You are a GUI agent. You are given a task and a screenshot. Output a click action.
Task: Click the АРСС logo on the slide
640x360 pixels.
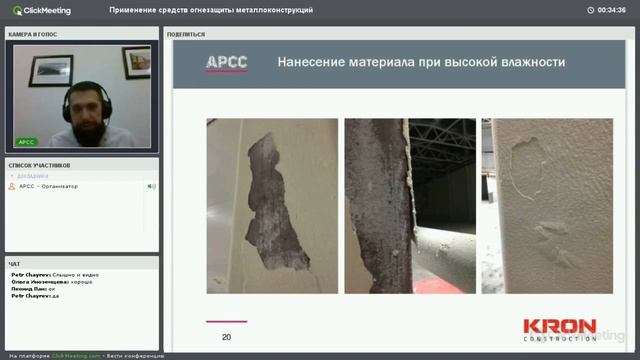[x=227, y=63]
